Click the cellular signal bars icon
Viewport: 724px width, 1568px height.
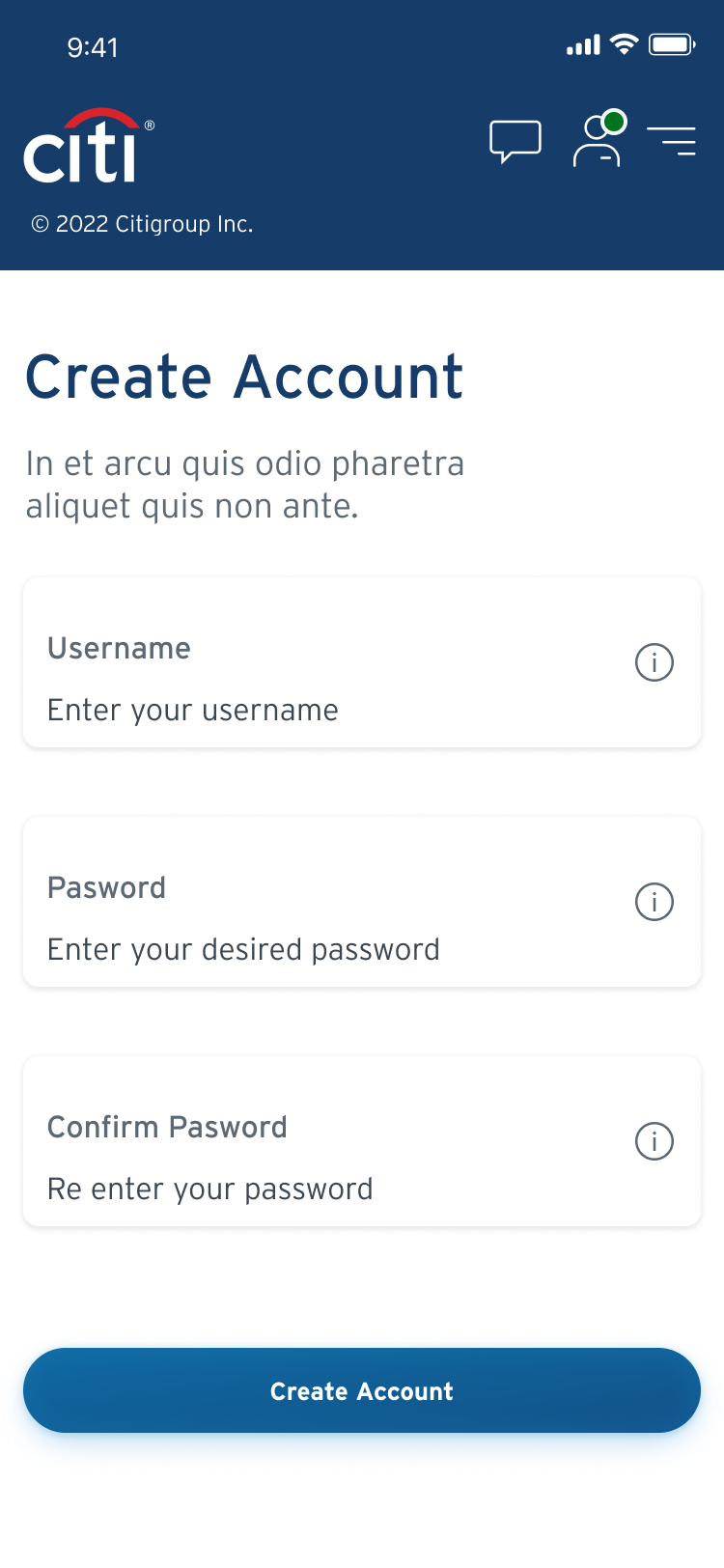pos(583,44)
